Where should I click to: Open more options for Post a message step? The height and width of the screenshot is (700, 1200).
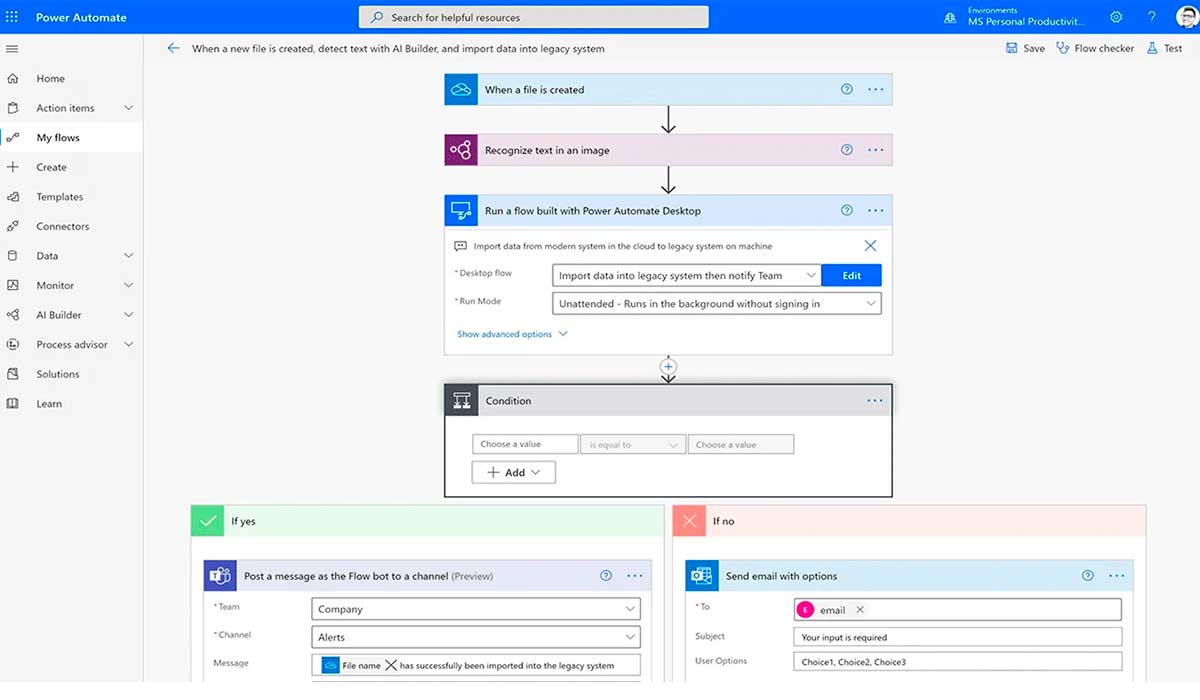[x=635, y=576]
